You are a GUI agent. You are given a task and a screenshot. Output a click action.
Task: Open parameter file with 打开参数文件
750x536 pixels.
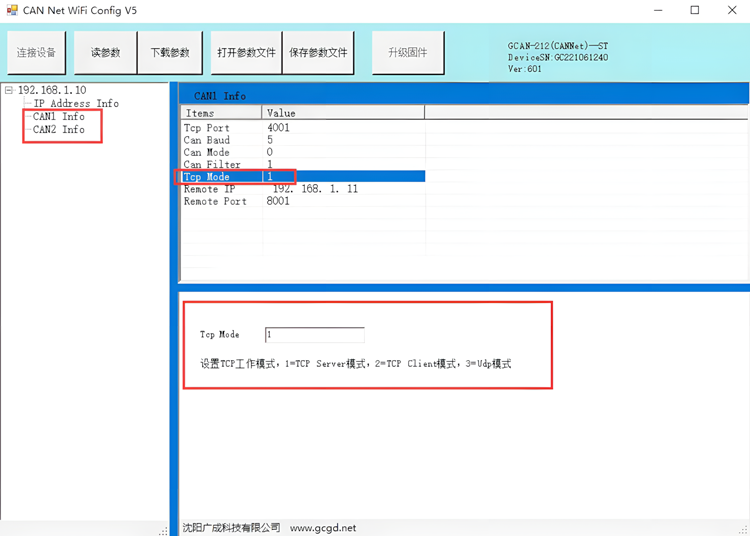pyautogui.click(x=246, y=52)
